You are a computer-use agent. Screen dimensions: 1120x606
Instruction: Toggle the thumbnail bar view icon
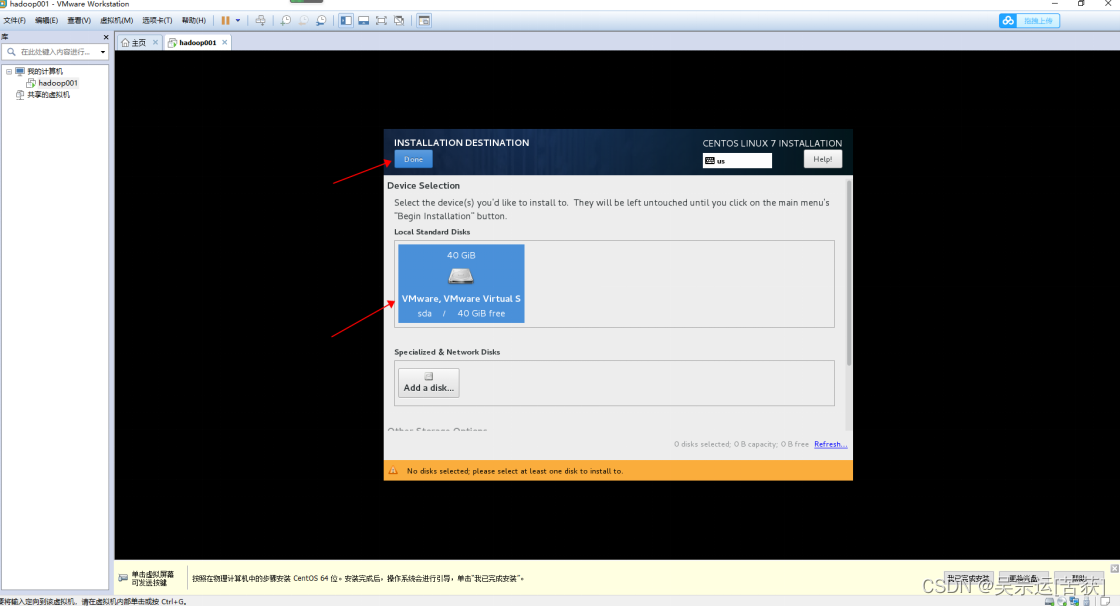(x=364, y=20)
